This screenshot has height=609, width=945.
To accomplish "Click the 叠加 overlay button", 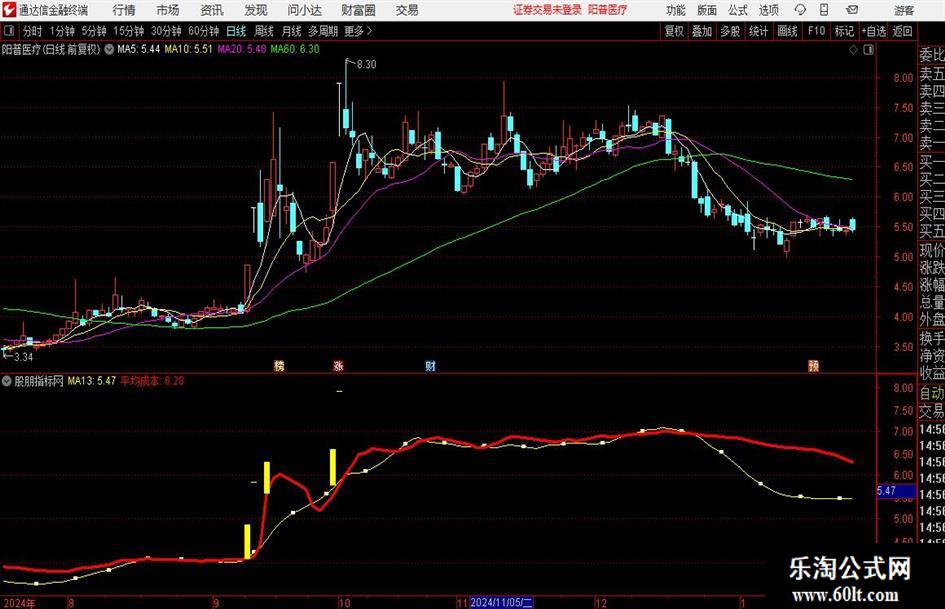I will click(702, 31).
